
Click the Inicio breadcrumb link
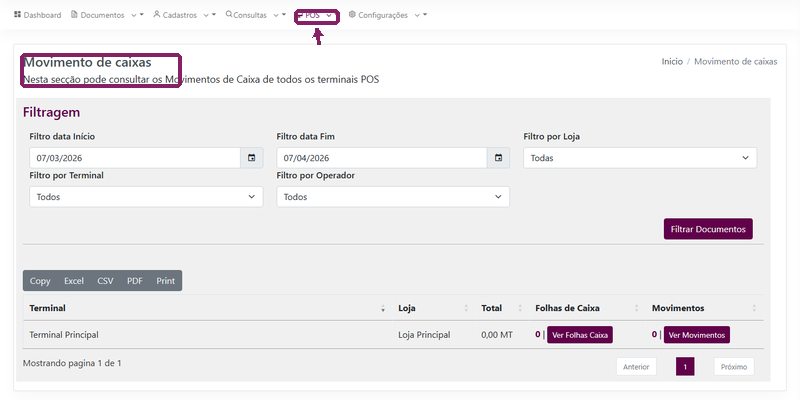(672, 62)
